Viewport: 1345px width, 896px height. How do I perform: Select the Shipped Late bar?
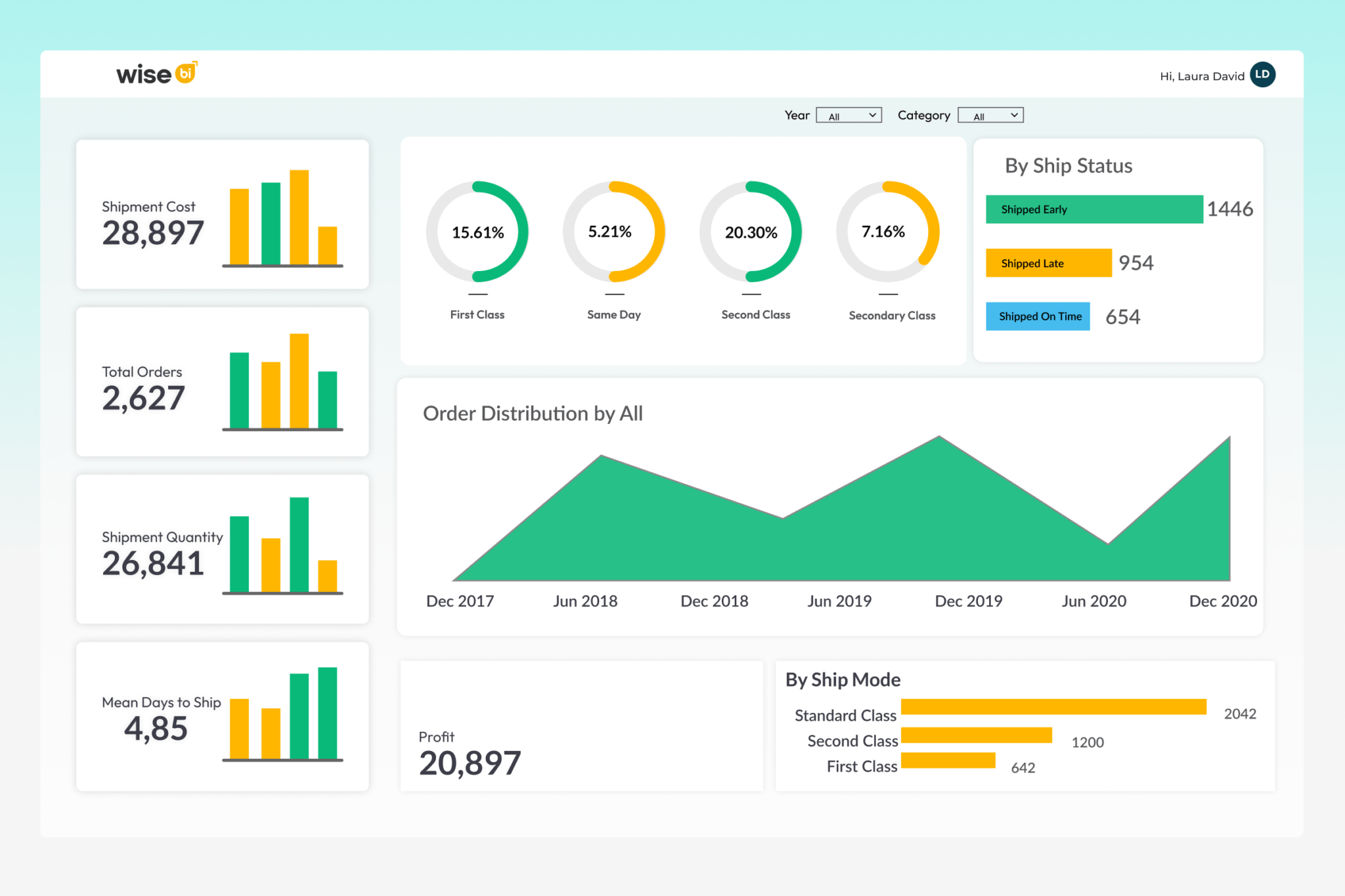1048,263
